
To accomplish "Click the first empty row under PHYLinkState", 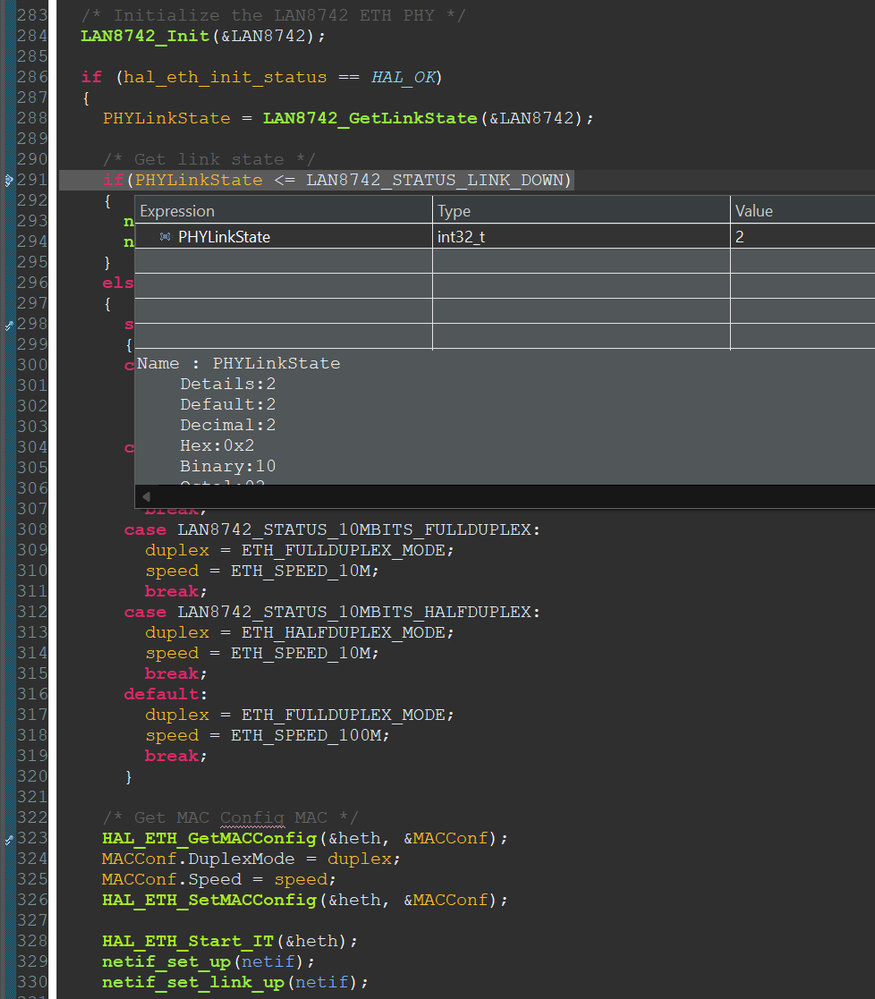I will pyautogui.click(x=283, y=262).
